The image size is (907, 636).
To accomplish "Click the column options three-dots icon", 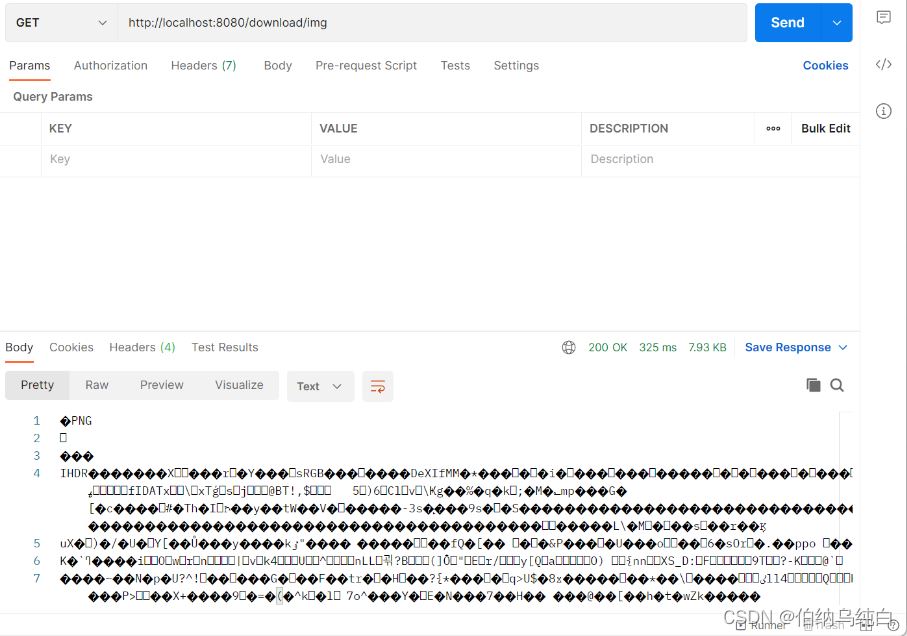I will [773, 128].
